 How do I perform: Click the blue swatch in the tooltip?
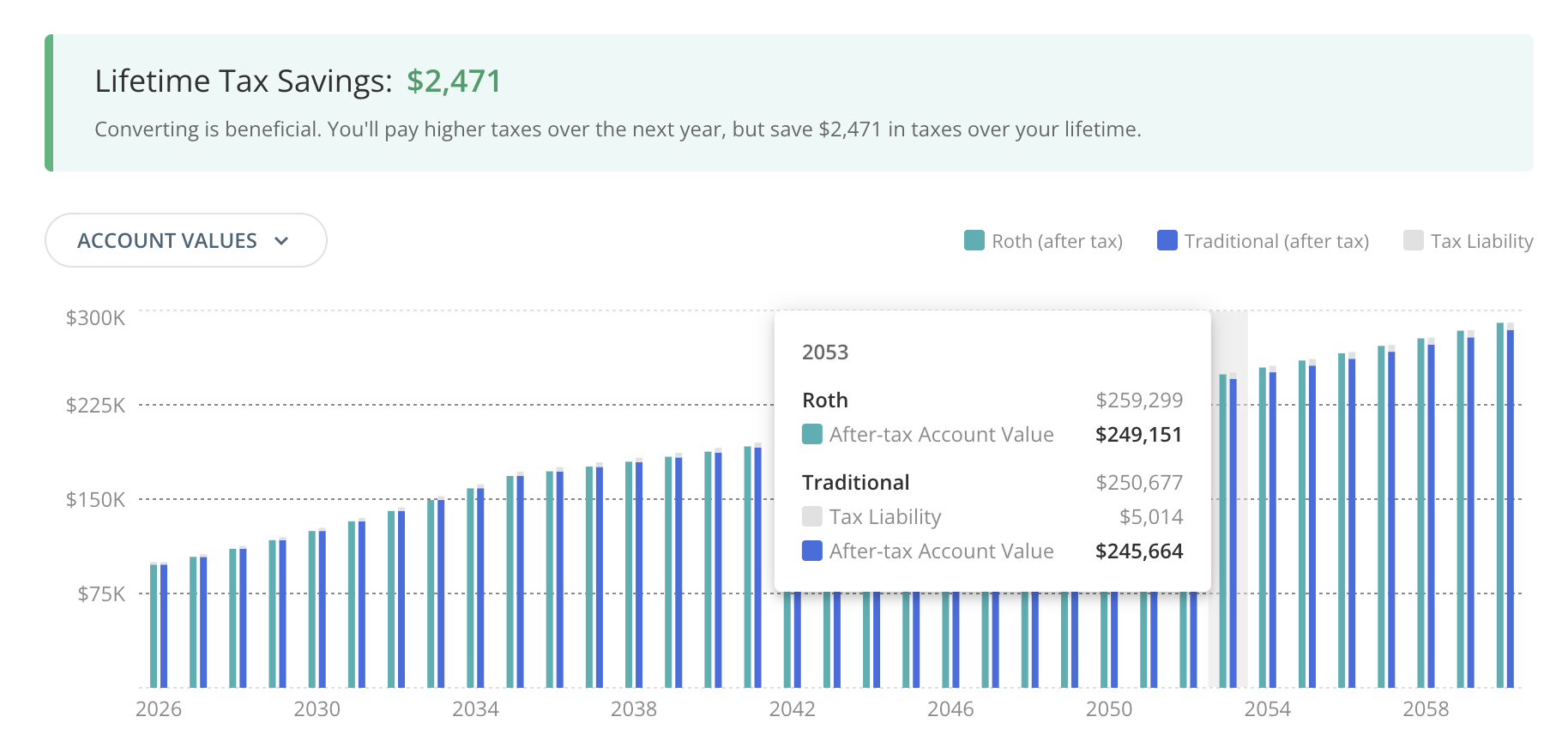coord(812,551)
